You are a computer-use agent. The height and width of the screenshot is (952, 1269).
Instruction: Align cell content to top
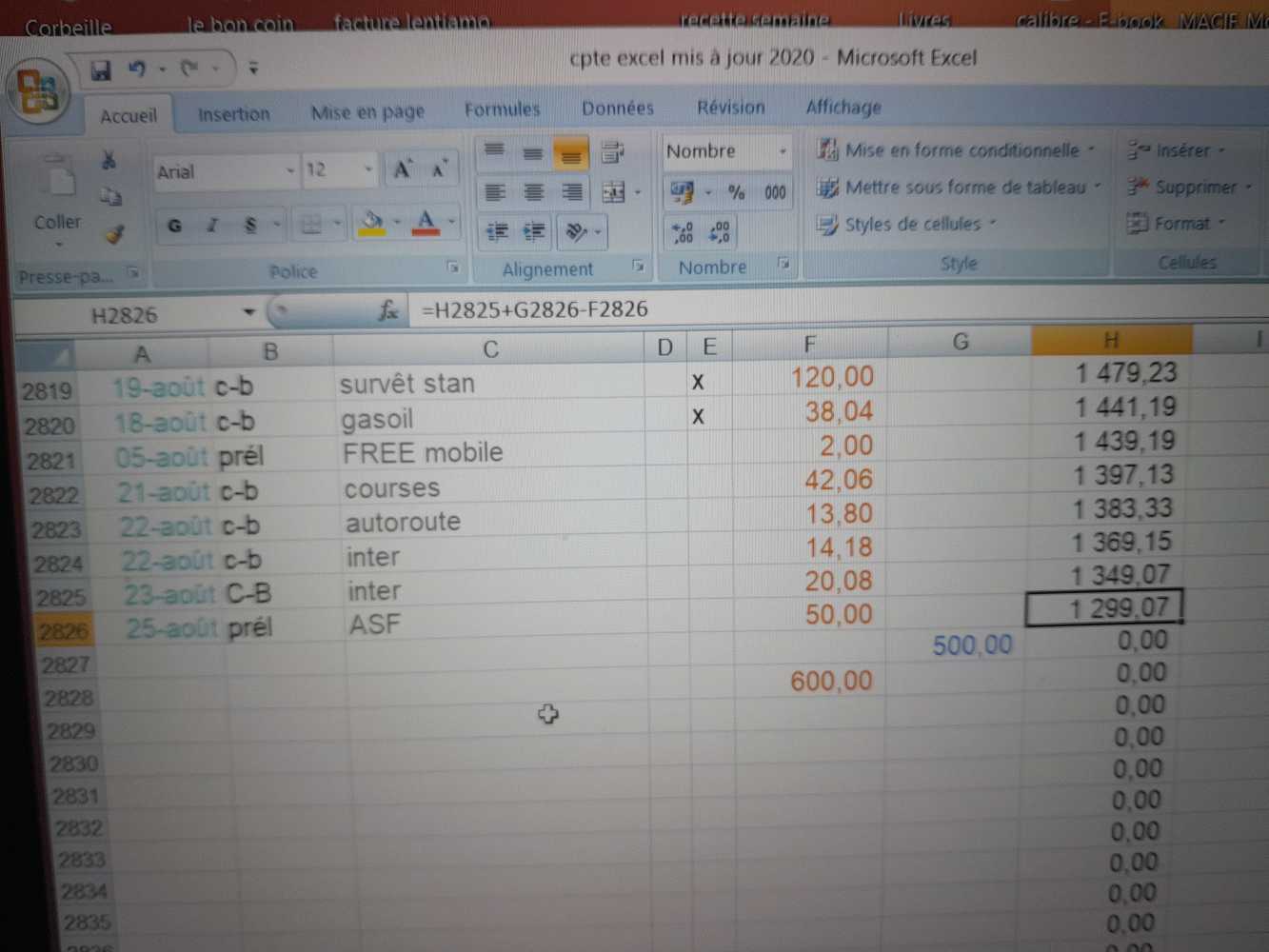coord(494,151)
